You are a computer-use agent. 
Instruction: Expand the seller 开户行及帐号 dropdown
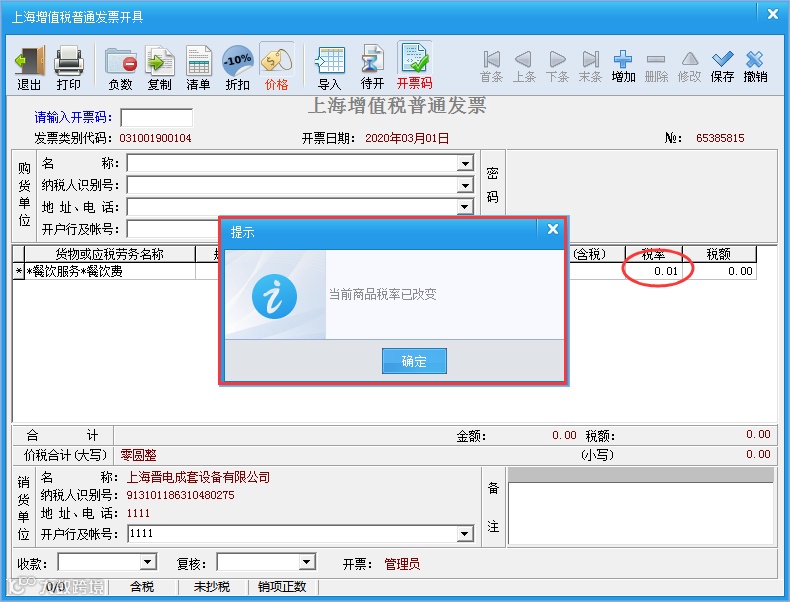465,534
